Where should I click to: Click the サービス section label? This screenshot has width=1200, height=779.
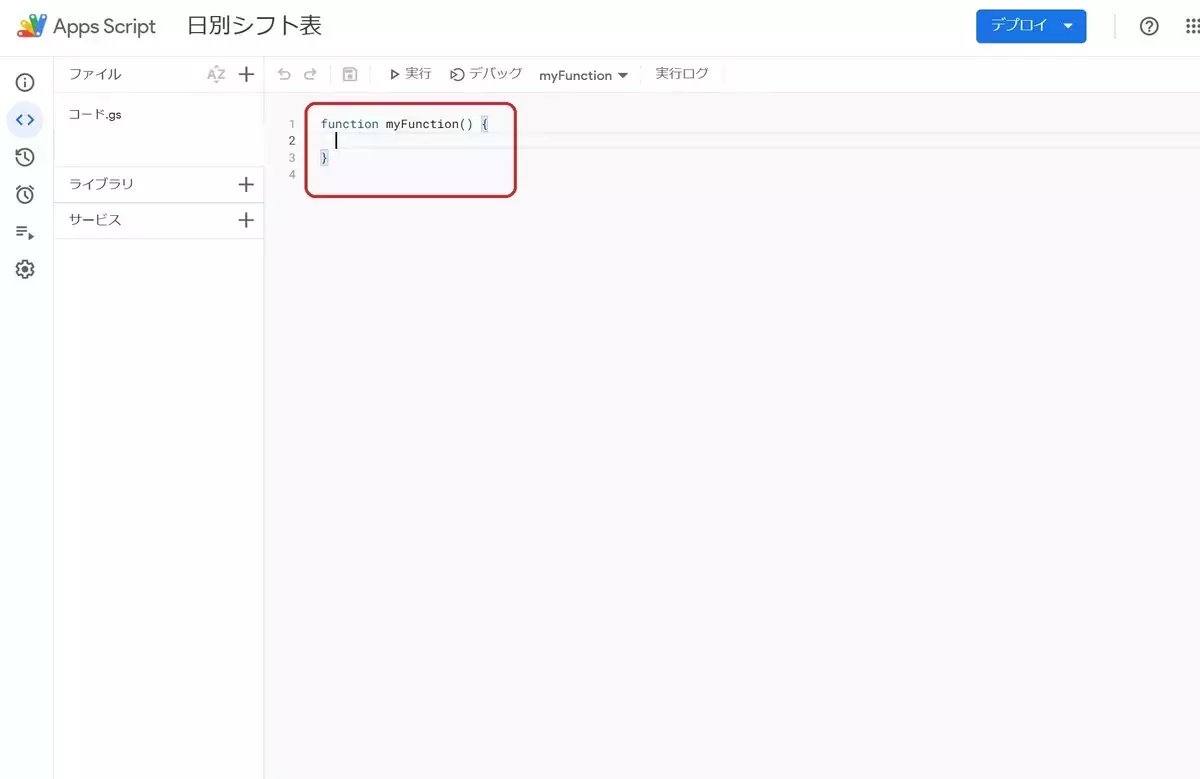(x=95, y=220)
